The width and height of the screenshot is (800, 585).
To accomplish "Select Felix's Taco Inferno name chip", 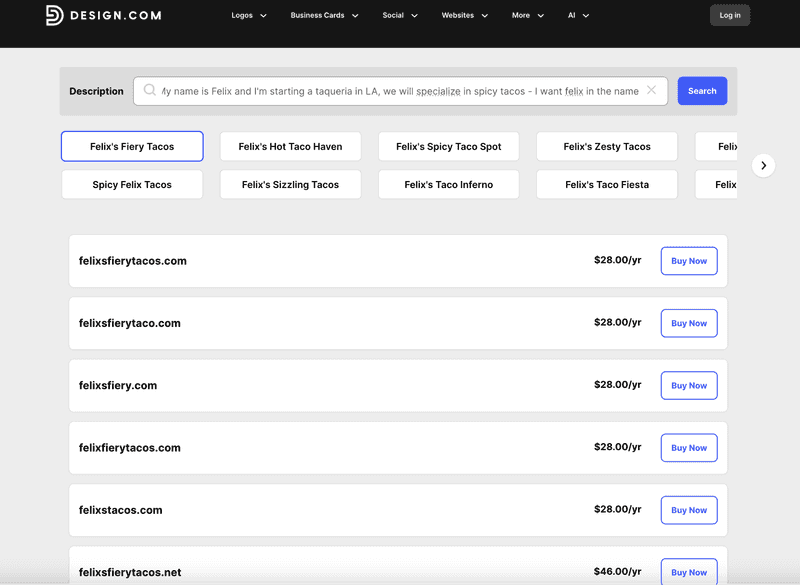I will coord(448,185).
